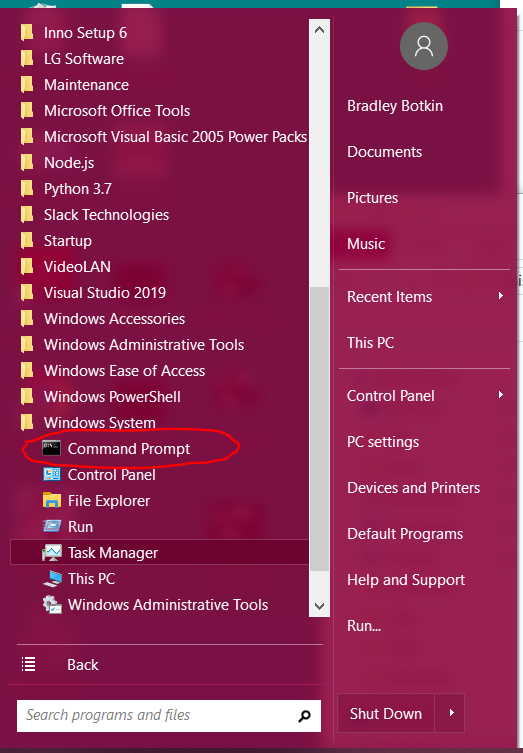This screenshot has width=523, height=753.
Task: Click the Run icon in Windows System
Action: [x=51, y=526]
